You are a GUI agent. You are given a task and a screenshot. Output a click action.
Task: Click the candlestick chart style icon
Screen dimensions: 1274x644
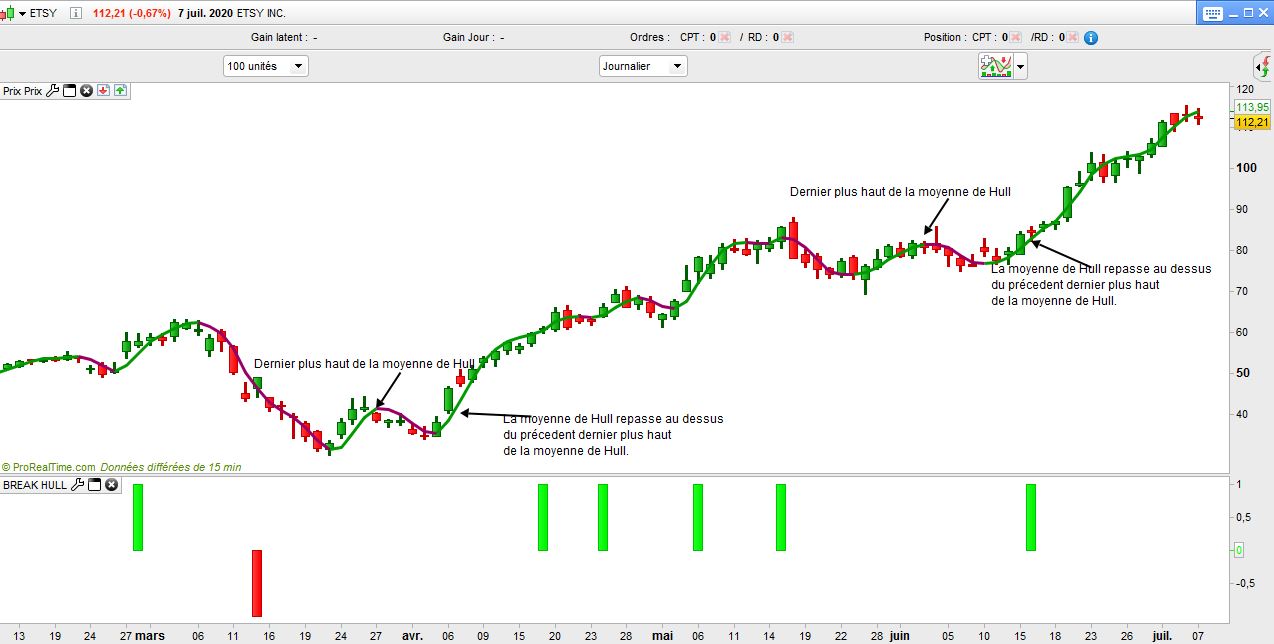[x=7, y=13]
